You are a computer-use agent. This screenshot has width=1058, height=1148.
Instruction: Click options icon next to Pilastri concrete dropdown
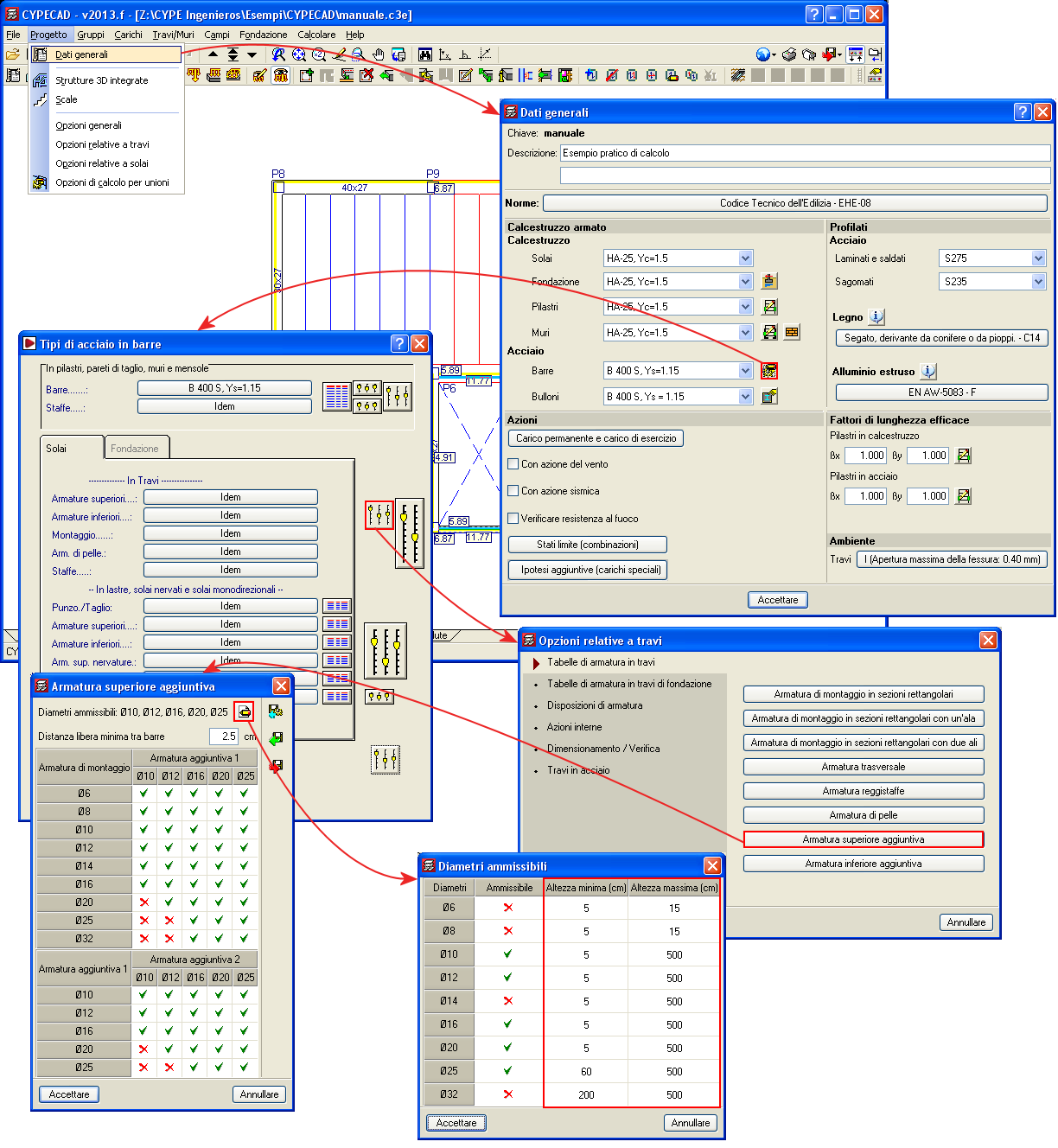point(769,306)
